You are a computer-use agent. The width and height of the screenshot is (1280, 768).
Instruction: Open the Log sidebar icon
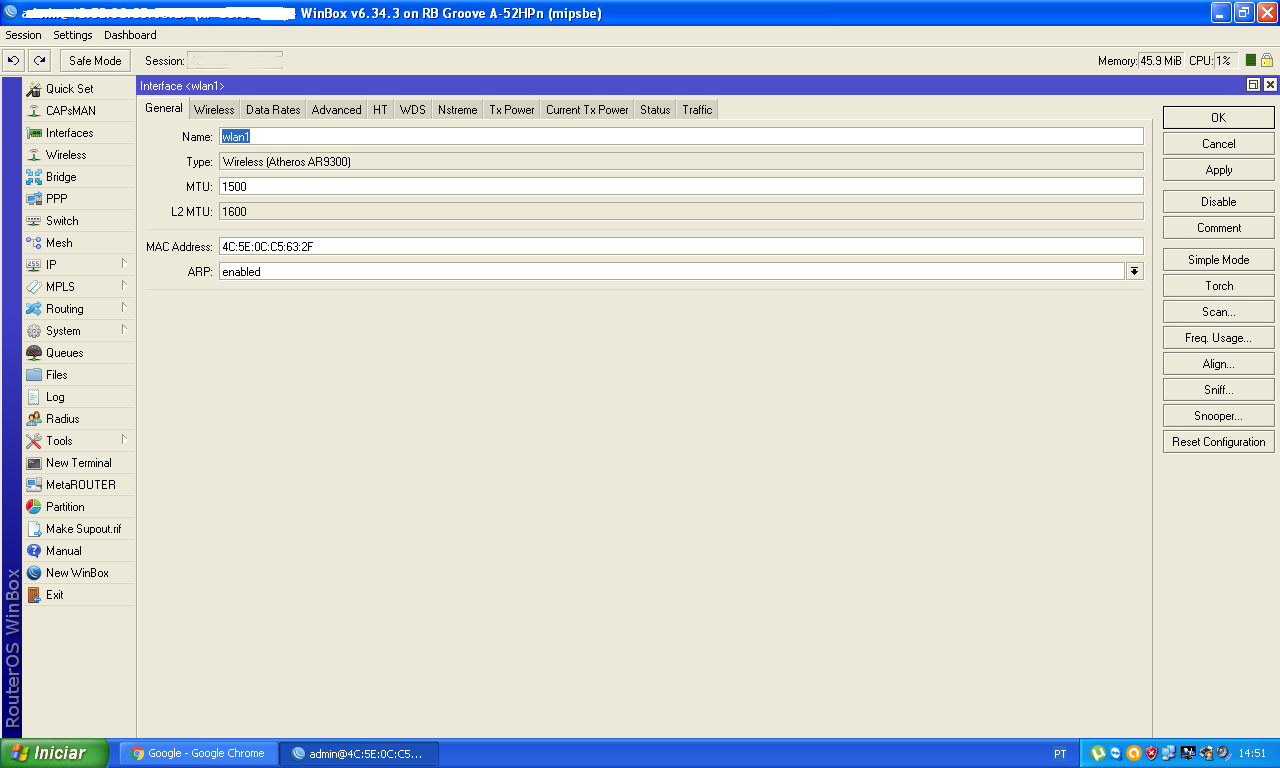[x=34, y=397]
